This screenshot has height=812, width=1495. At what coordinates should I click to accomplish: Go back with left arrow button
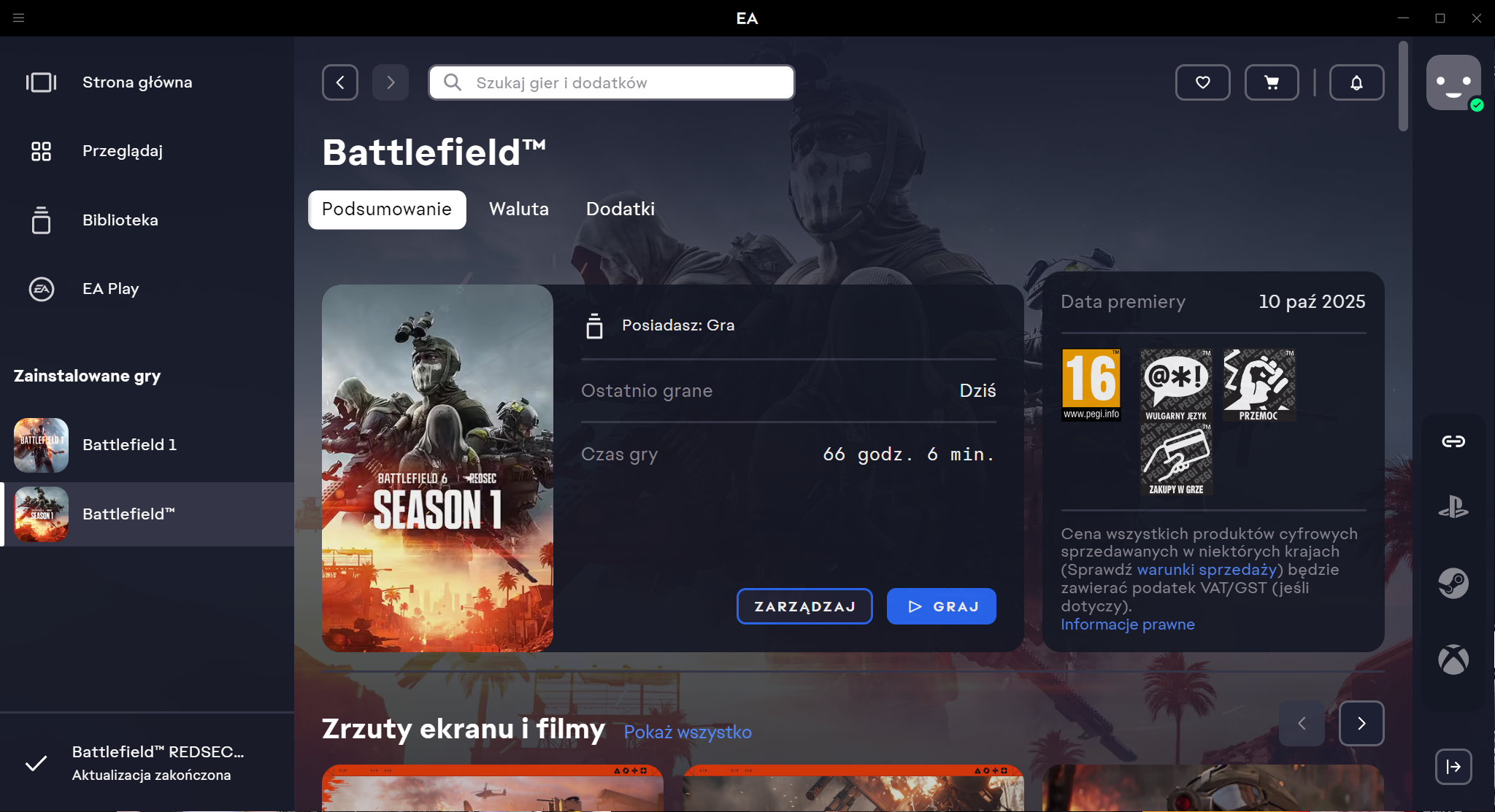340,82
